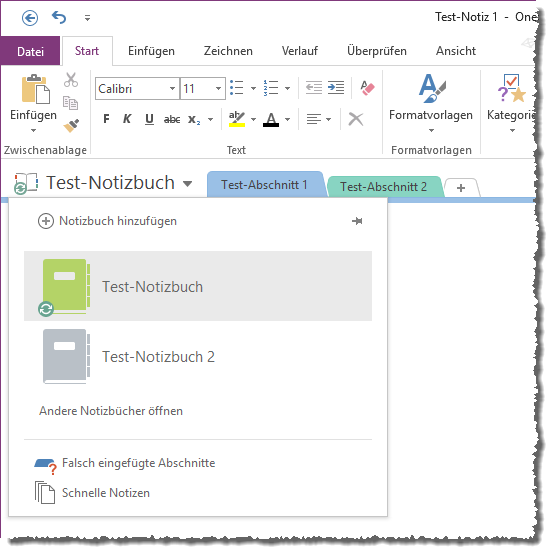Viewport: 554px width, 555px height.
Task: Apply bullet list formatting
Action: [x=236, y=88]
